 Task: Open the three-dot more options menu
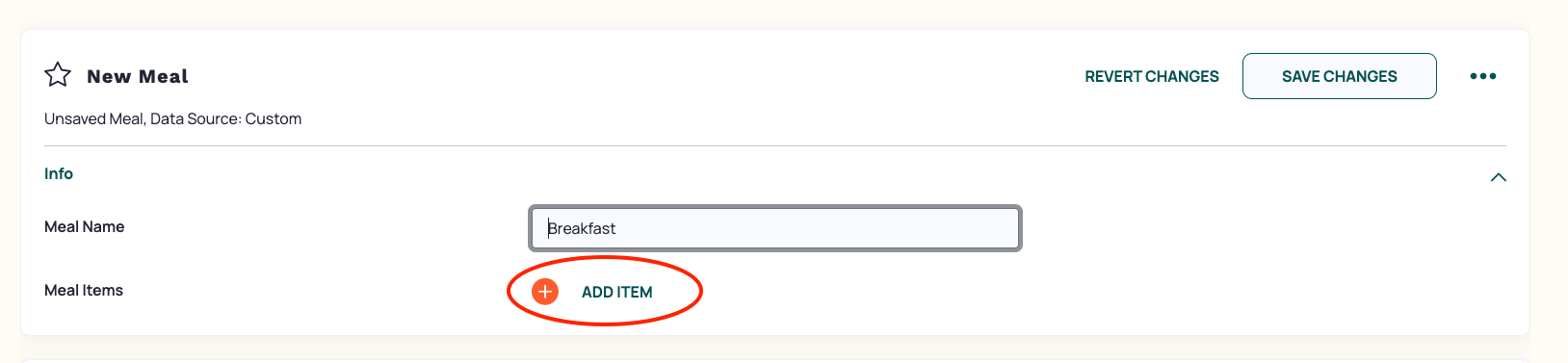[x=1482, y=76]
